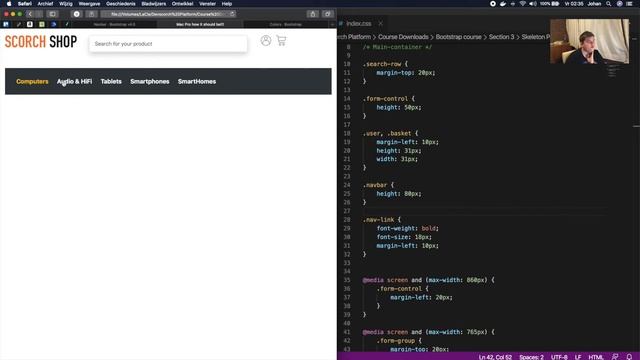Open the SmartHomes nav link
This screenshot has width=640, height=360.
click(197, 81)
